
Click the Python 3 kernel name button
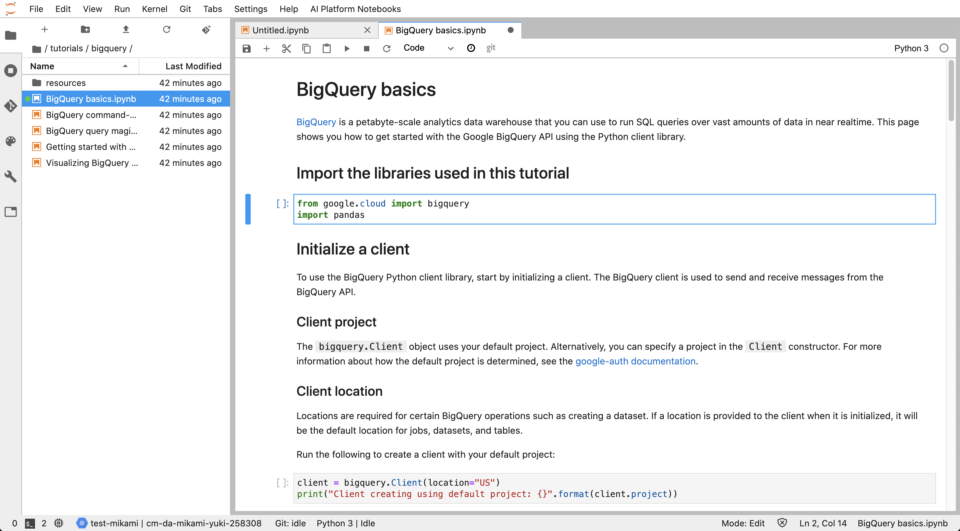pyautogui.click(x=911, y=48)
